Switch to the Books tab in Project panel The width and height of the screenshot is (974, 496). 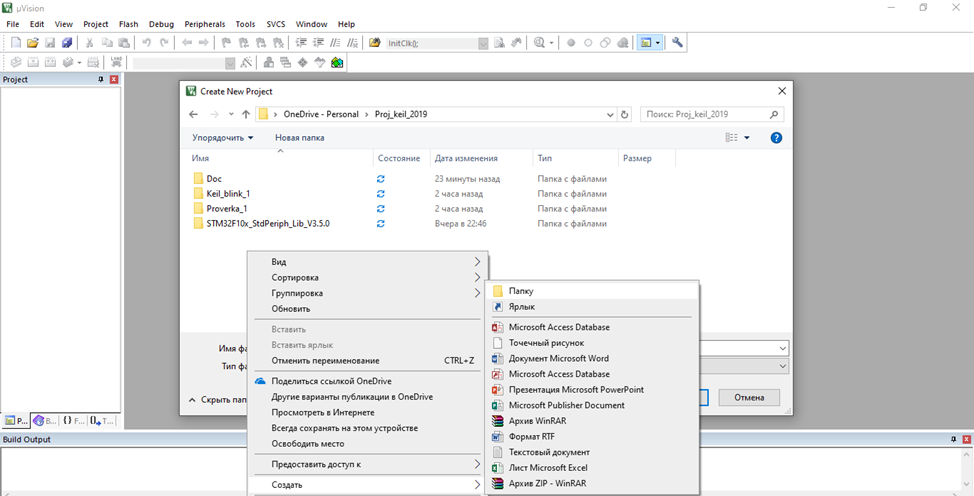point(45,421)
